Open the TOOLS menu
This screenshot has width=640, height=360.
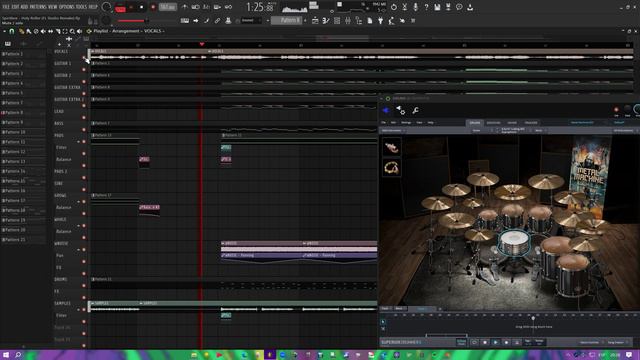click(82, 7)
